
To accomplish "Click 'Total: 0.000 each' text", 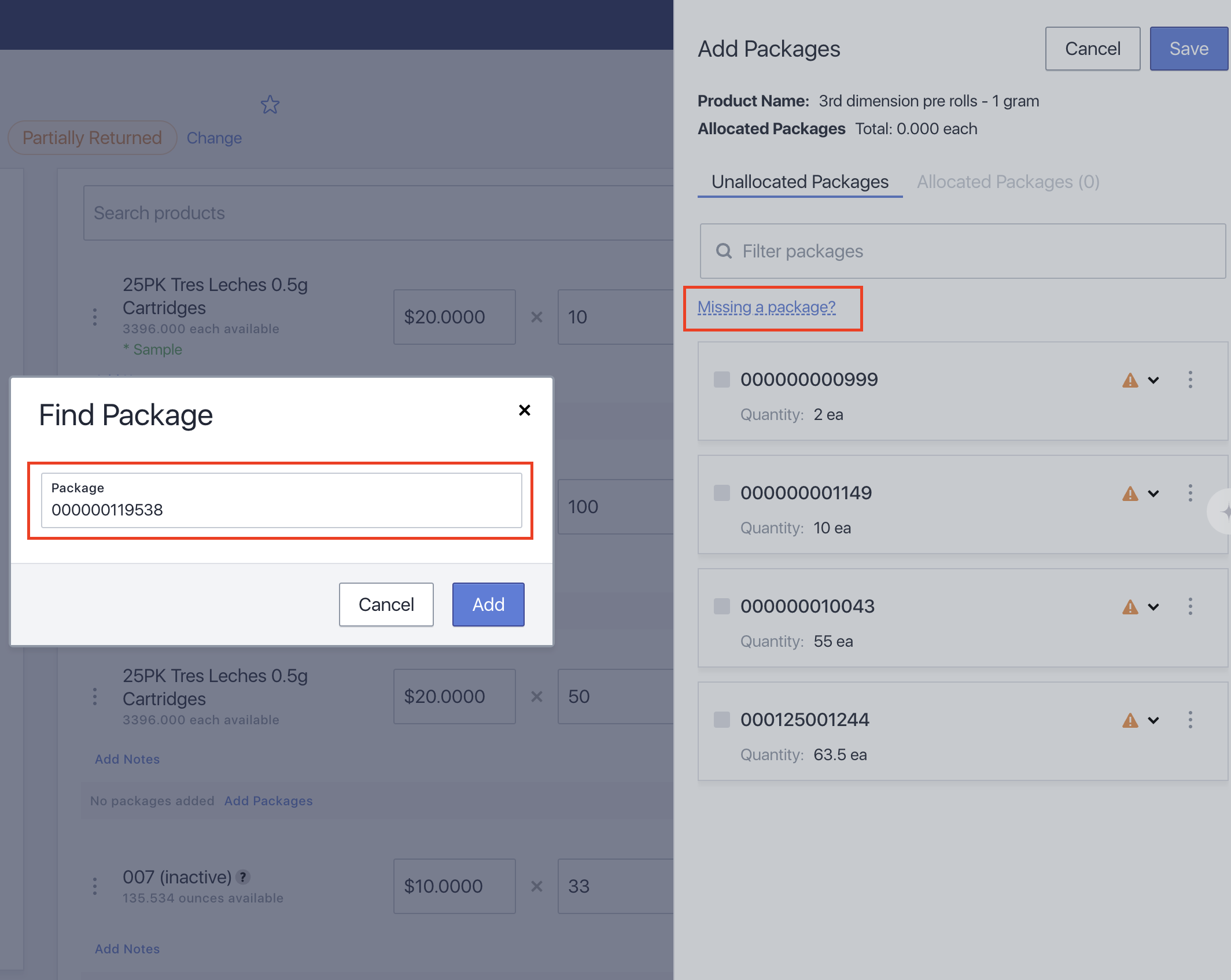I will (x=916, y=129).
